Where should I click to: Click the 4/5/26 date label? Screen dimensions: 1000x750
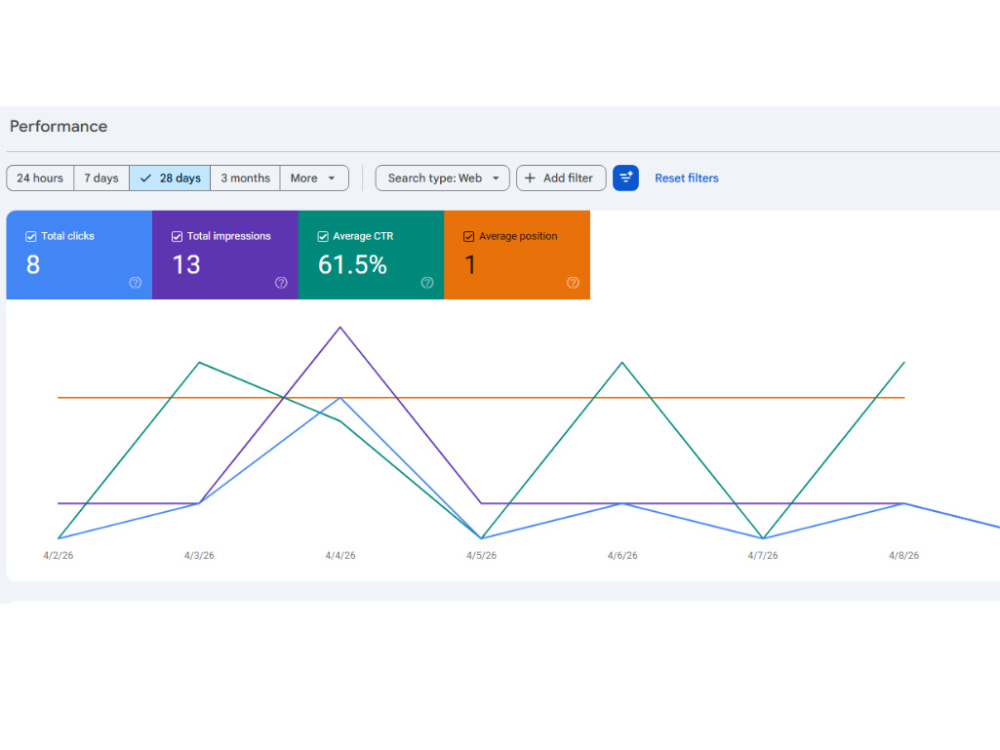(482, 555)
